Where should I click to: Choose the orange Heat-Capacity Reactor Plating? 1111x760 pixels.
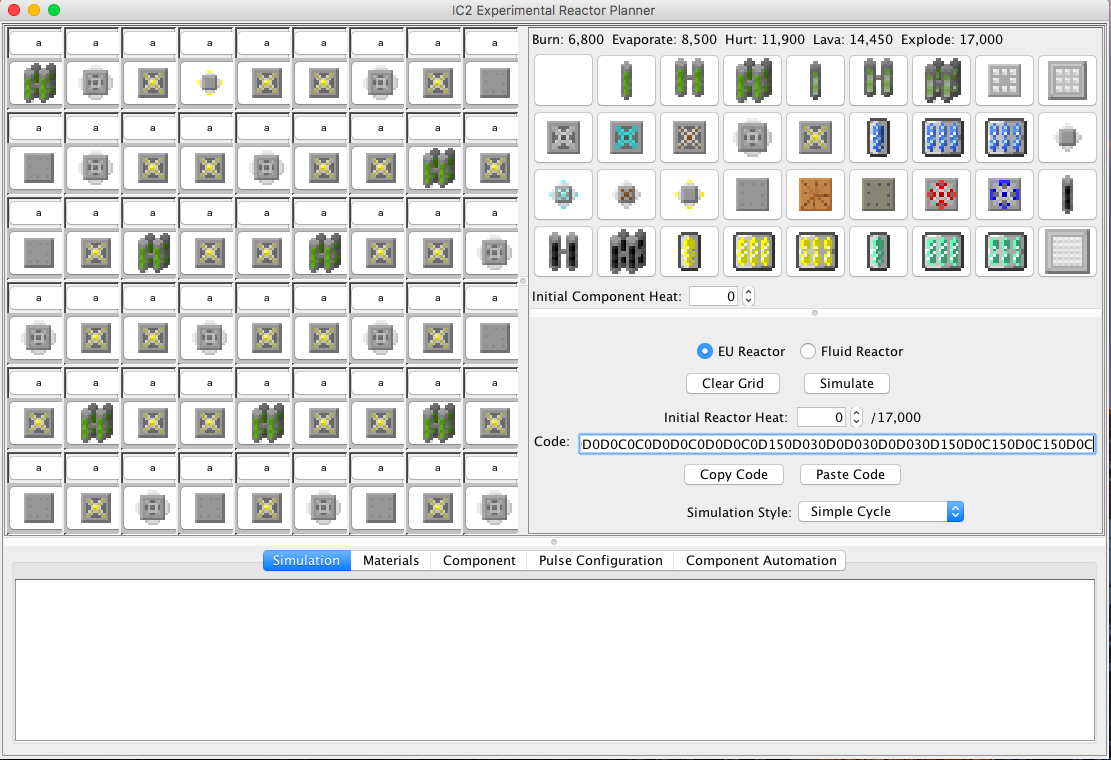(x=816, y=194)
